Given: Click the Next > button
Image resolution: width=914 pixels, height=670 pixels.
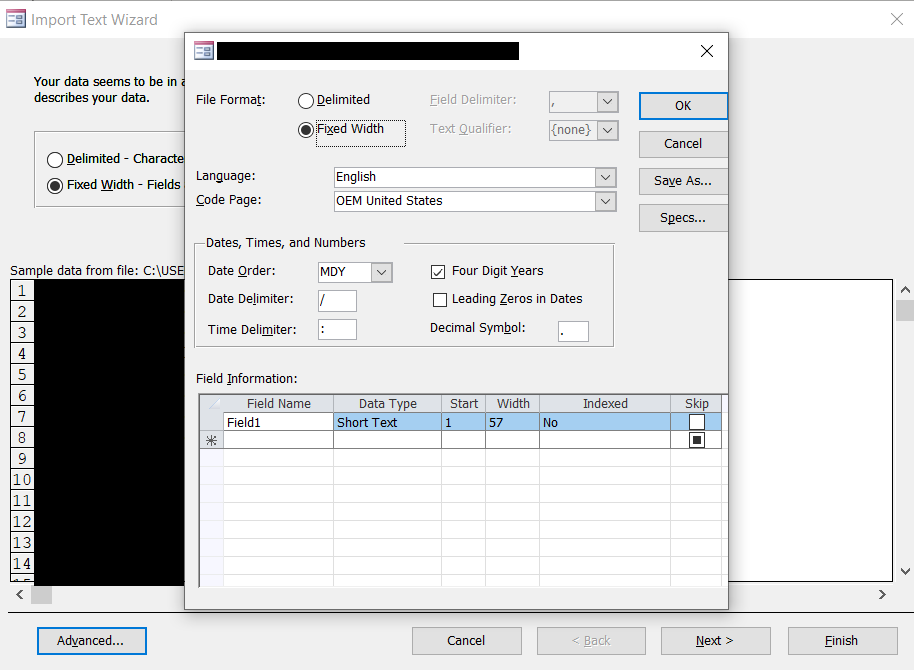Looking at the screenshot, I should coord(715,641).
